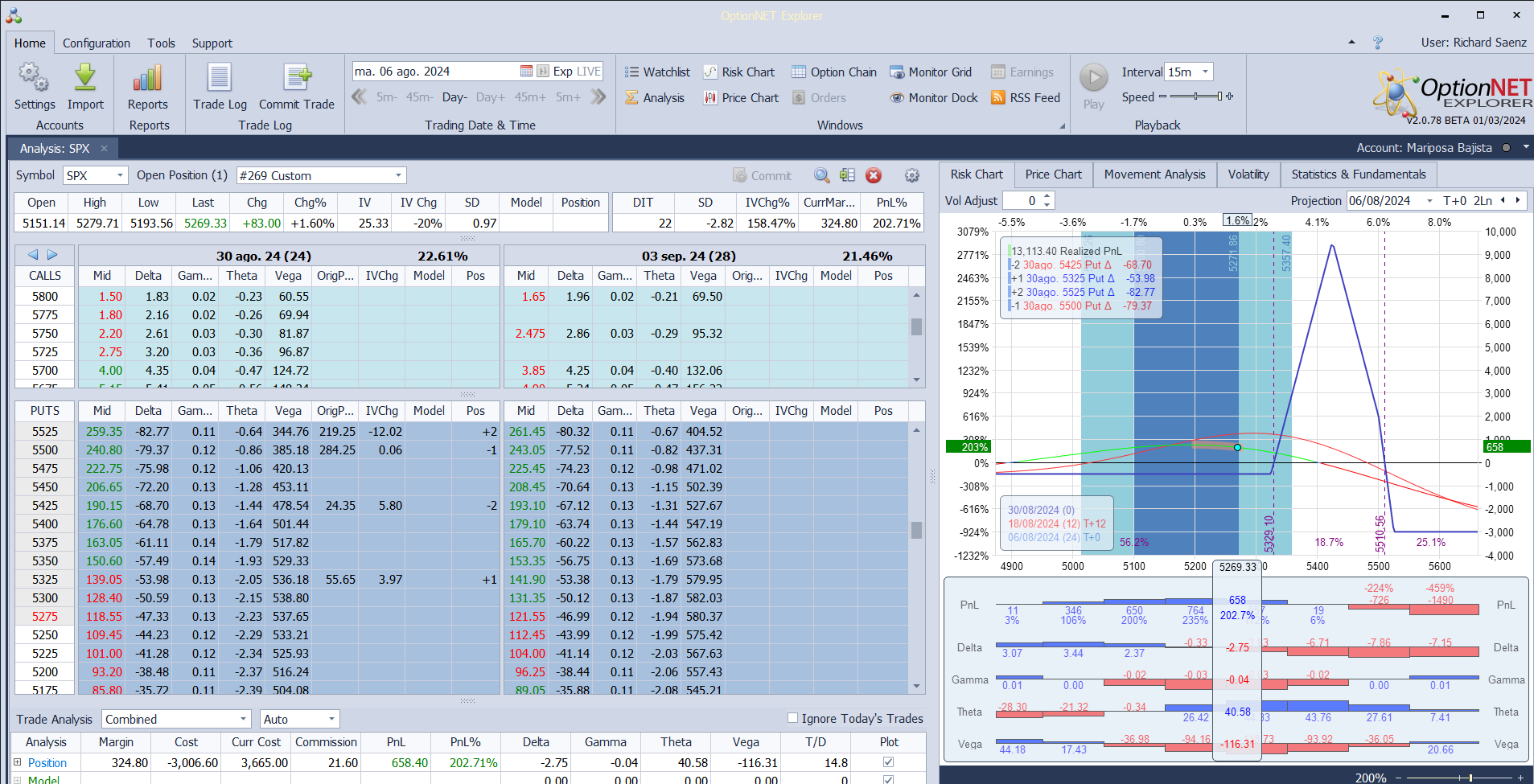Increase the Vol Adjust value
This screenshot has height=784, width=1534.
(1047, 196)
